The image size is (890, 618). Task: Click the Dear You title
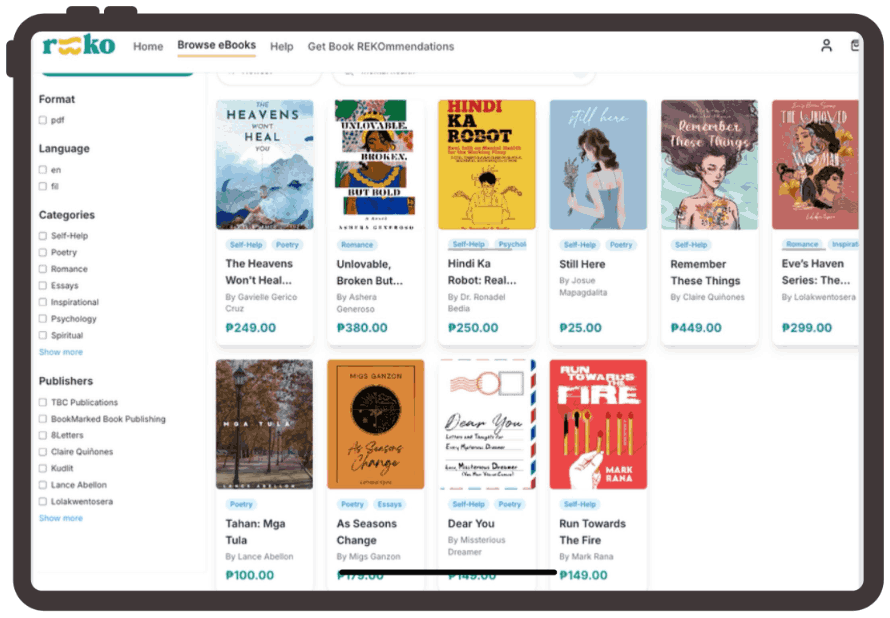(x=471, y=523)
